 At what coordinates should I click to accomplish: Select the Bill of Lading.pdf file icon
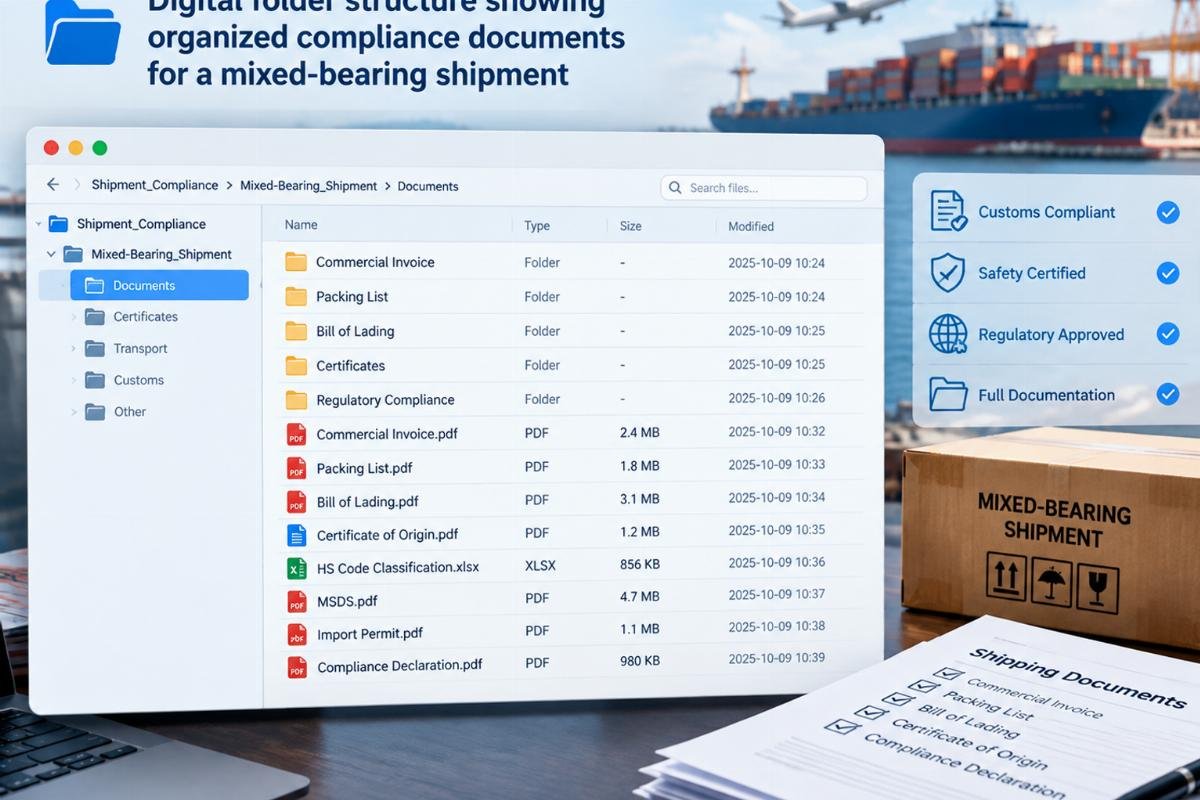(297, 501)
